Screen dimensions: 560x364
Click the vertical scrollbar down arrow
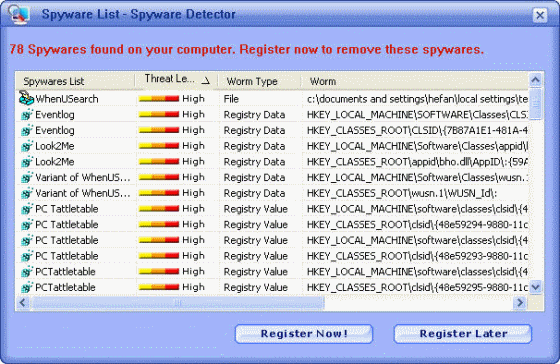535,286
